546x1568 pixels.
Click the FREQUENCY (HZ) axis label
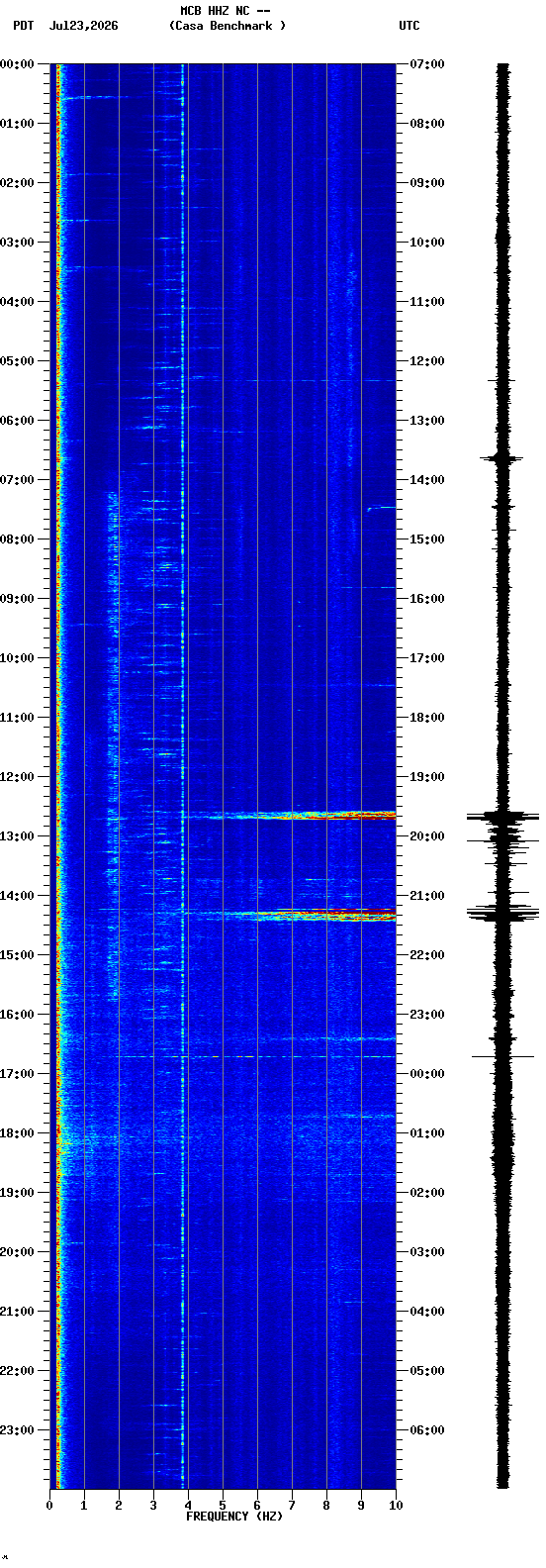pyautogui.click(x=234, y=1517)
